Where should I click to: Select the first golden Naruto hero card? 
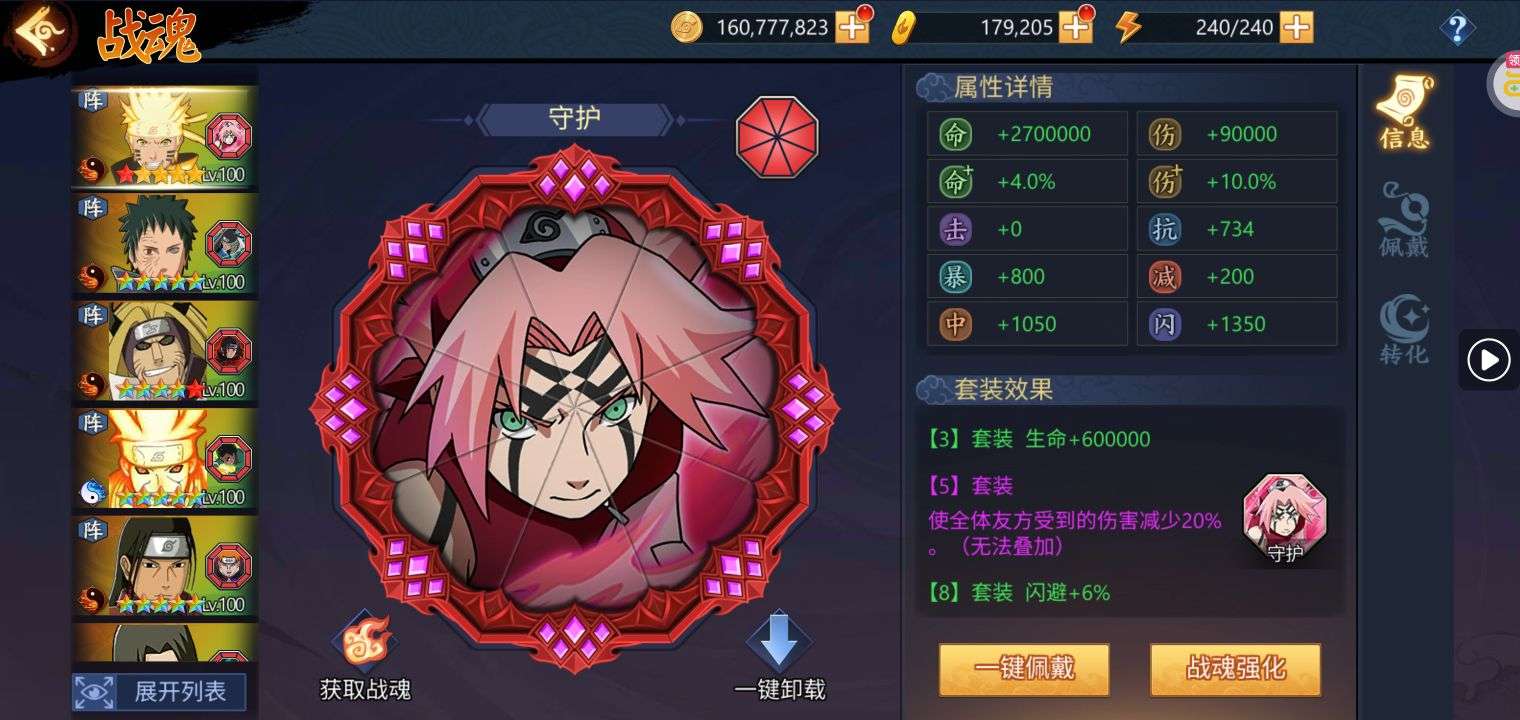click(x=165, y=137)
